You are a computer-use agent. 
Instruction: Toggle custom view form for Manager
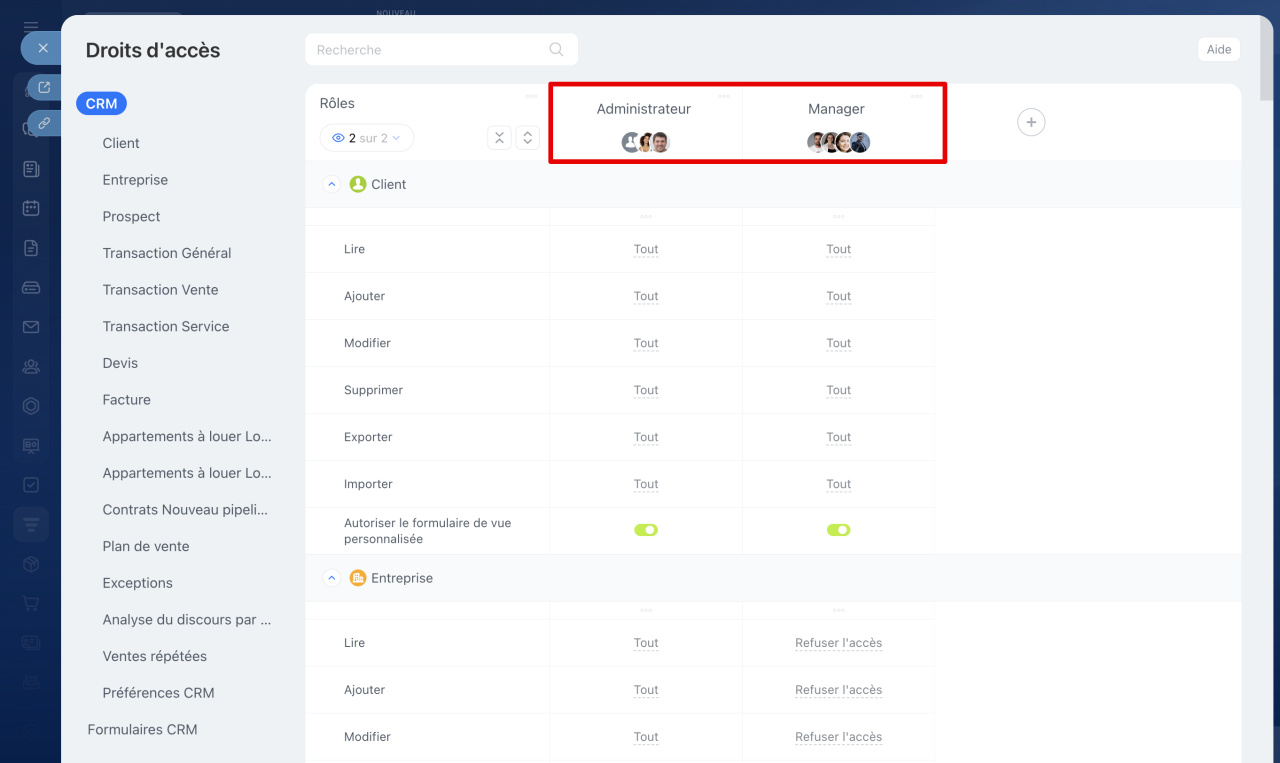[x=838, y=530]
